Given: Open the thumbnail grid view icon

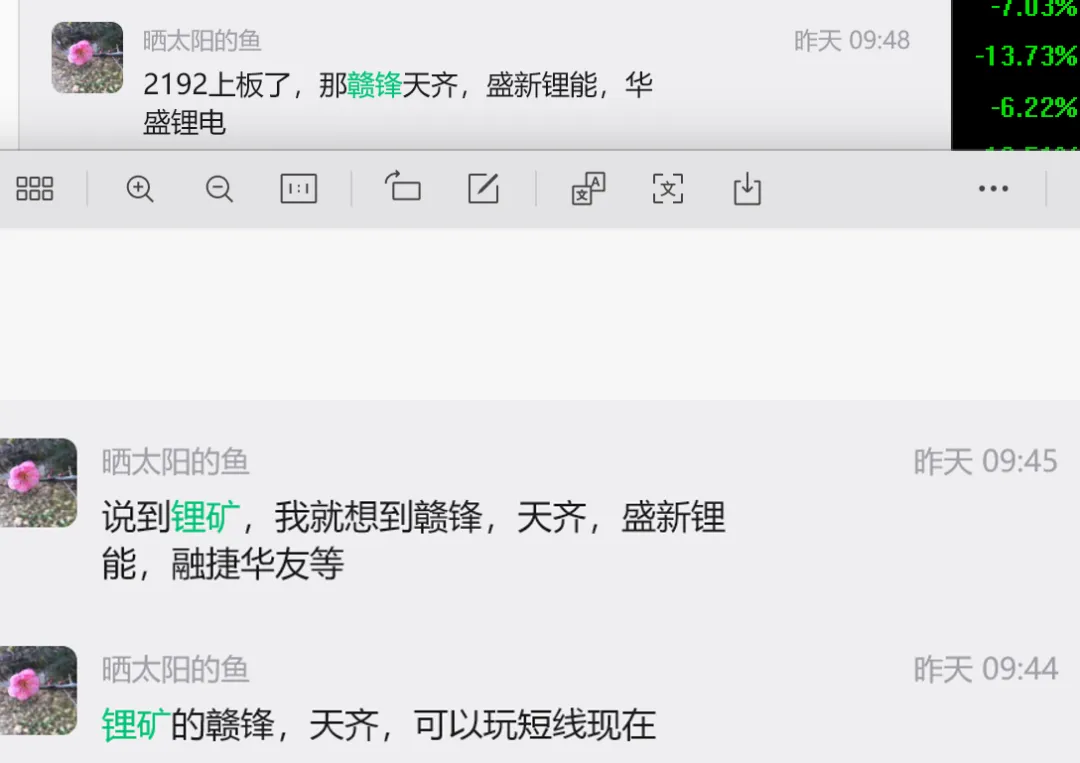Looking at the screenshot, I should [x=34, y=189].
